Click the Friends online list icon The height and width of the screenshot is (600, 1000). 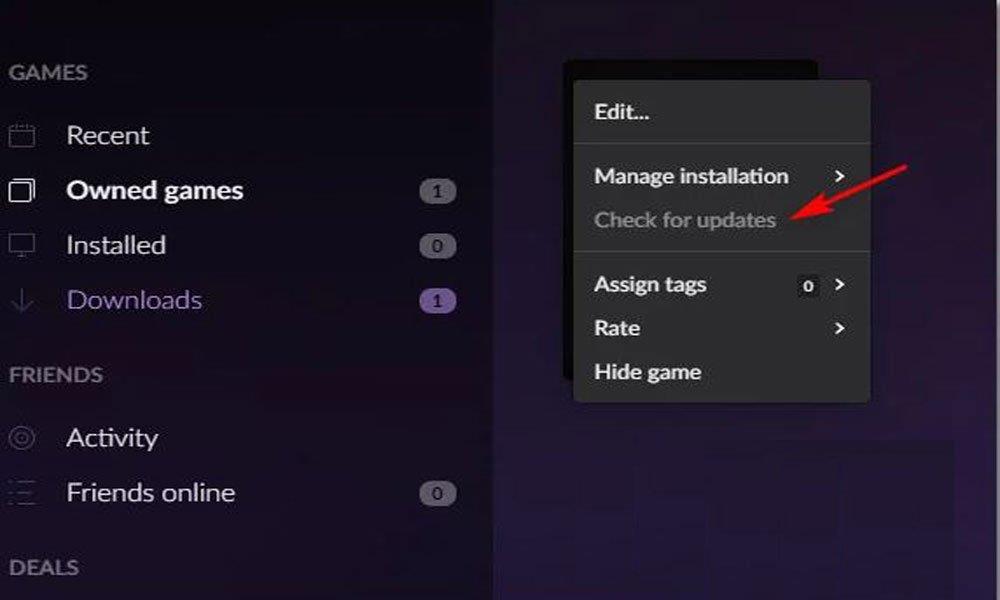(22, 493)
